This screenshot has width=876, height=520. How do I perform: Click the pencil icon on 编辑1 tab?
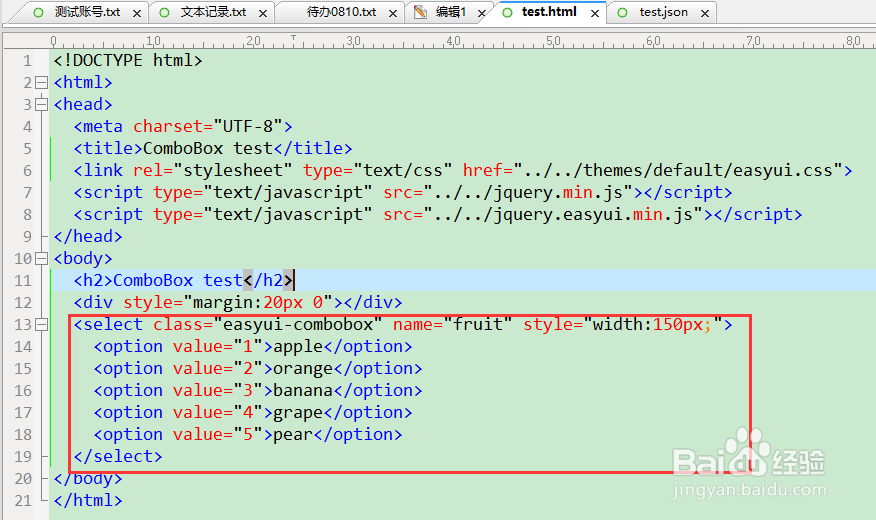pos(420,12)
